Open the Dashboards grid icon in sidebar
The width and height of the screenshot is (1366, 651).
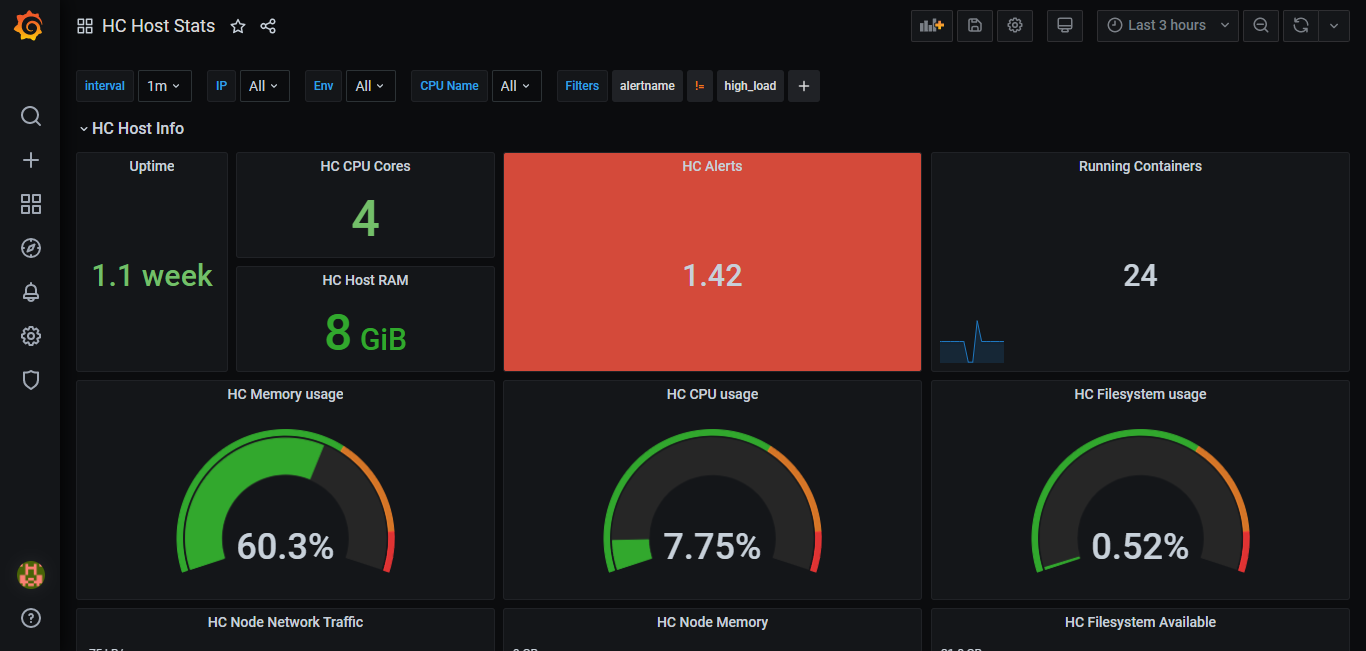[x=31, y=204]
